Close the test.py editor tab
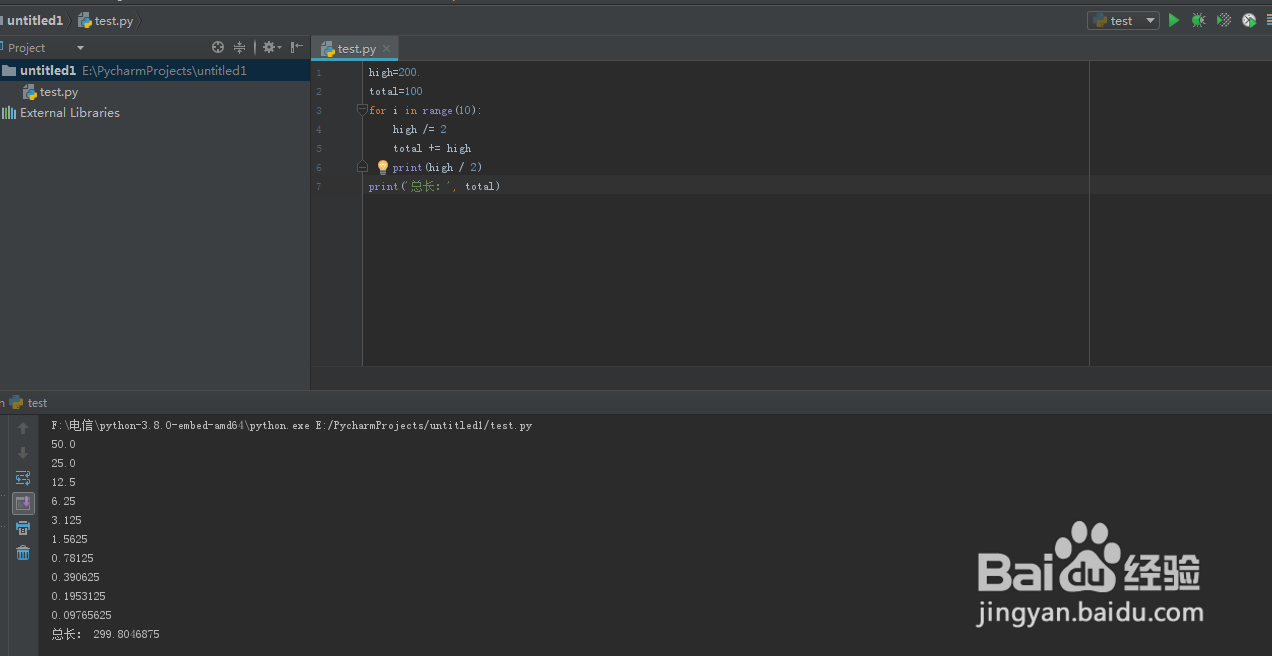1272x656 pixels. point(387,48)
